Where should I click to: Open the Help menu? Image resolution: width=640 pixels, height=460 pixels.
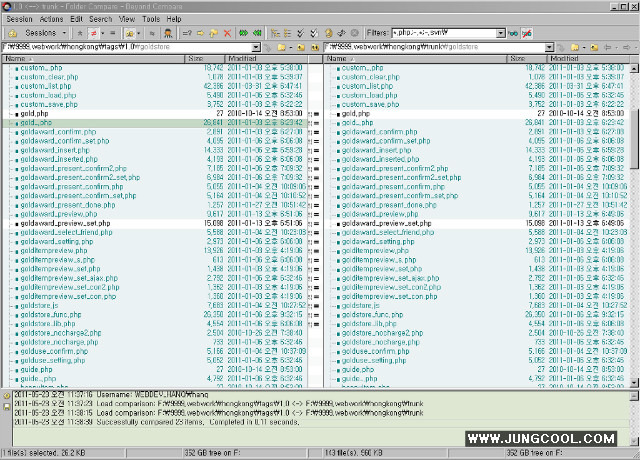[x=173, y=19]
